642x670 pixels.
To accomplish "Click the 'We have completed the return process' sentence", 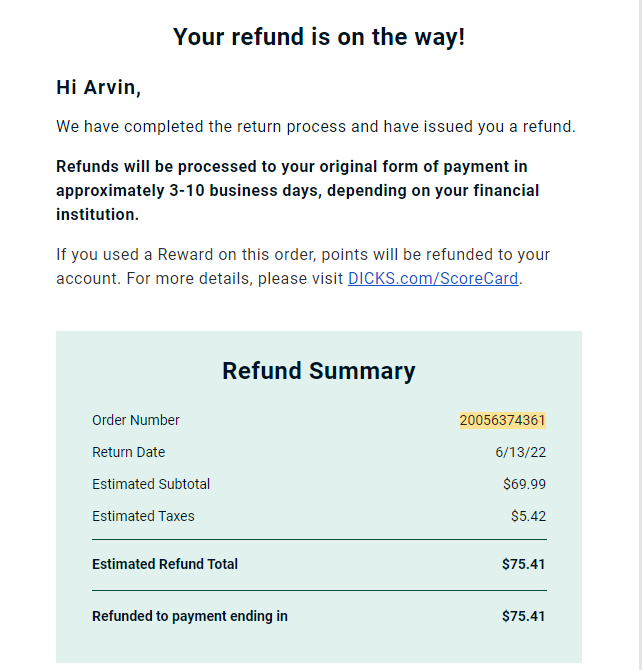I will (316, 126).
